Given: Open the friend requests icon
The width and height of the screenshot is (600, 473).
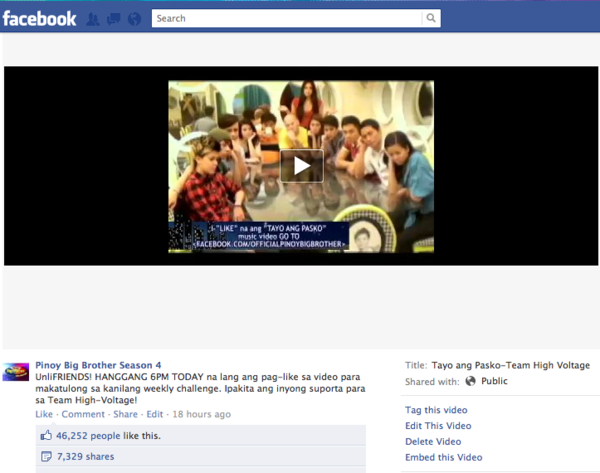Looking at the screenshot, I should (x=92, y=19).
